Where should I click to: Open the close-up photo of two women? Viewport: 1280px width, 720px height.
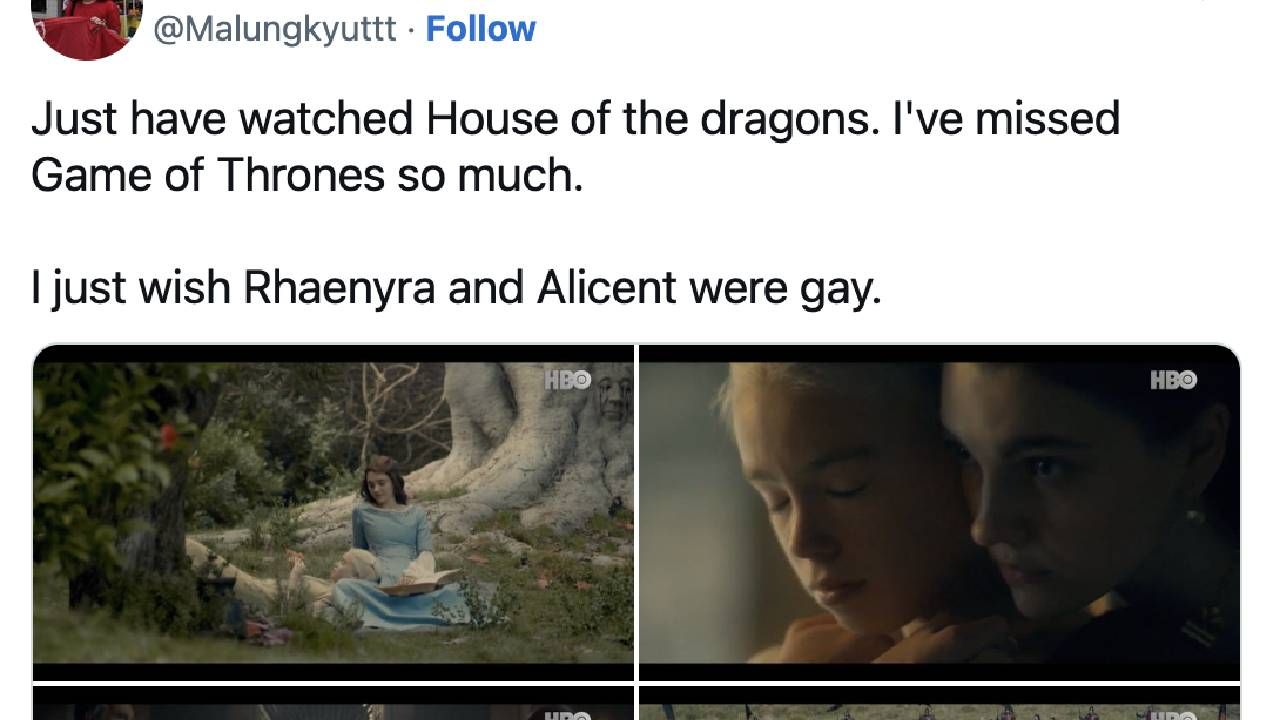tap(939, 513)
